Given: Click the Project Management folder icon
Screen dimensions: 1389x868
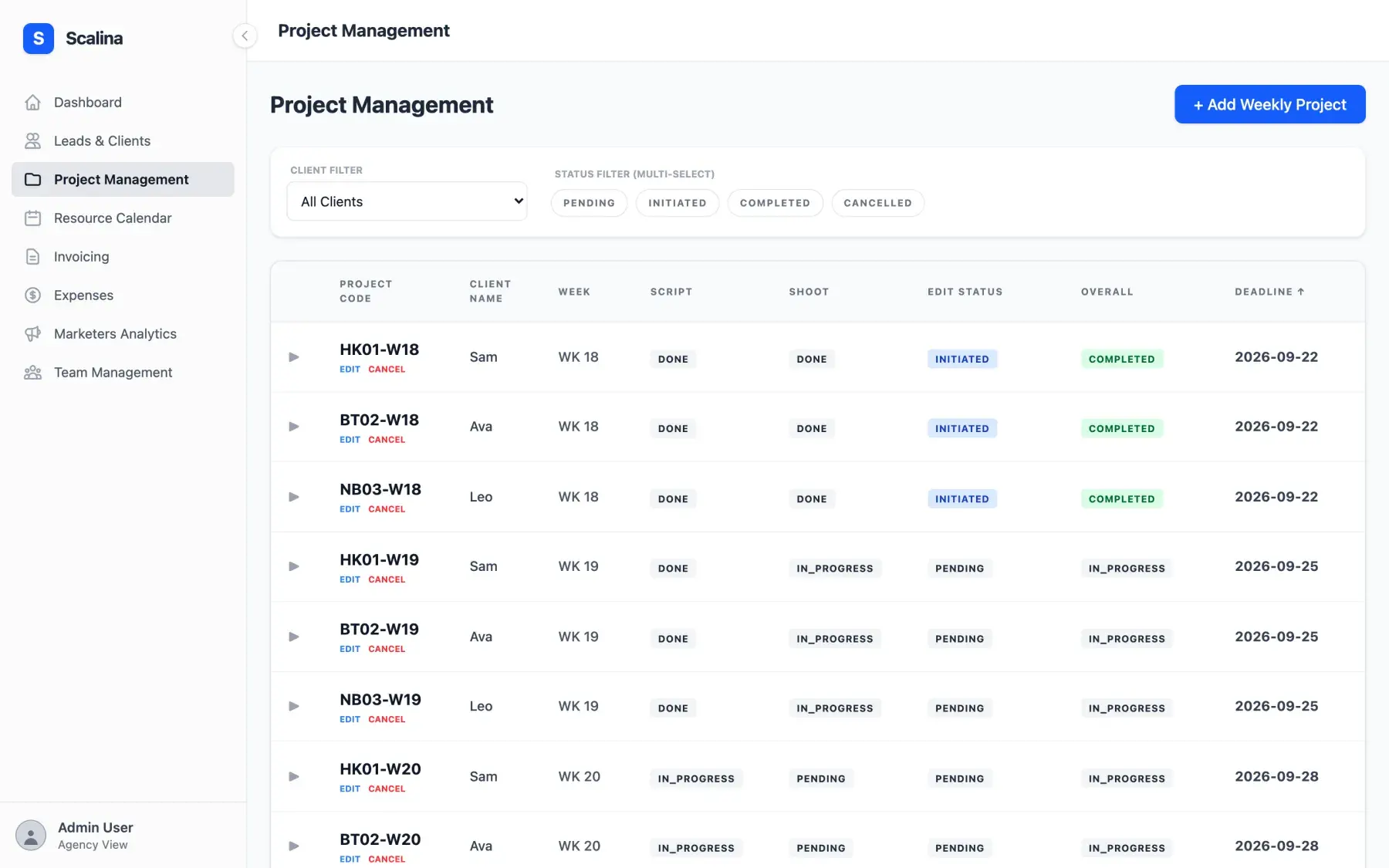Looking at the screenshot, I should (32, 179).
